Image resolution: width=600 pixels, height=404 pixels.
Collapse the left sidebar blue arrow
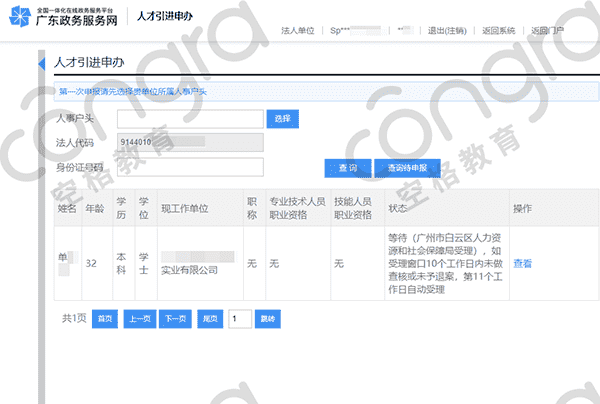[42, 64]
